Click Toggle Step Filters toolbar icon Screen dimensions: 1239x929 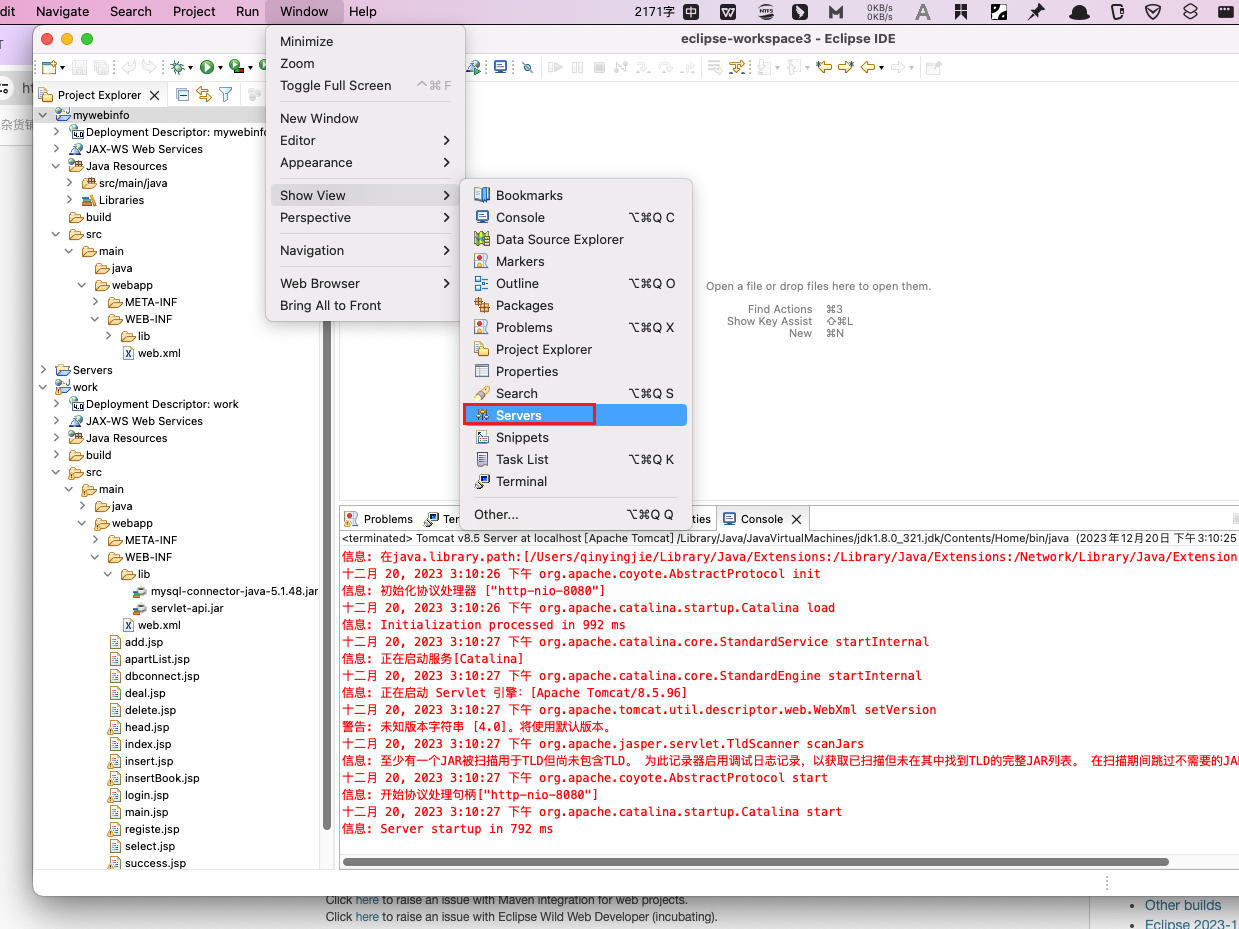(738, 67)
